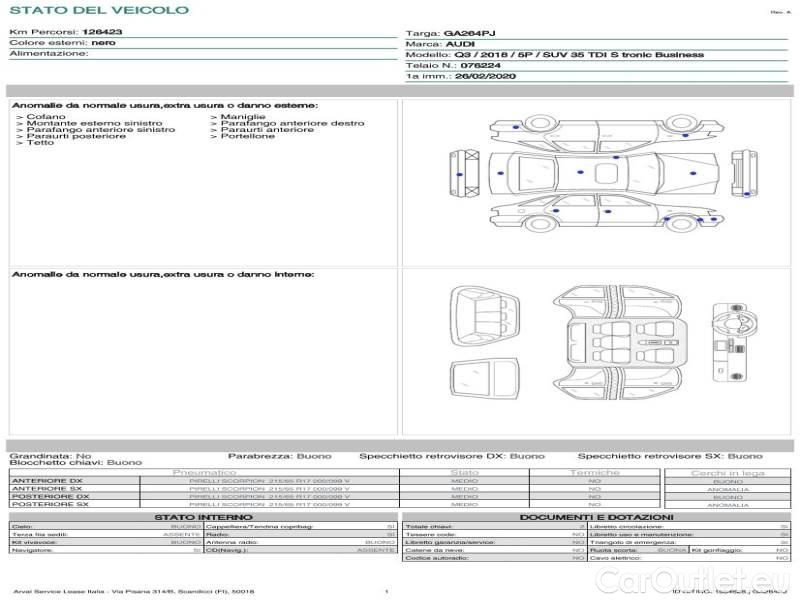Select the Modello line with Q3 / 2018

(x=555, y=55)
